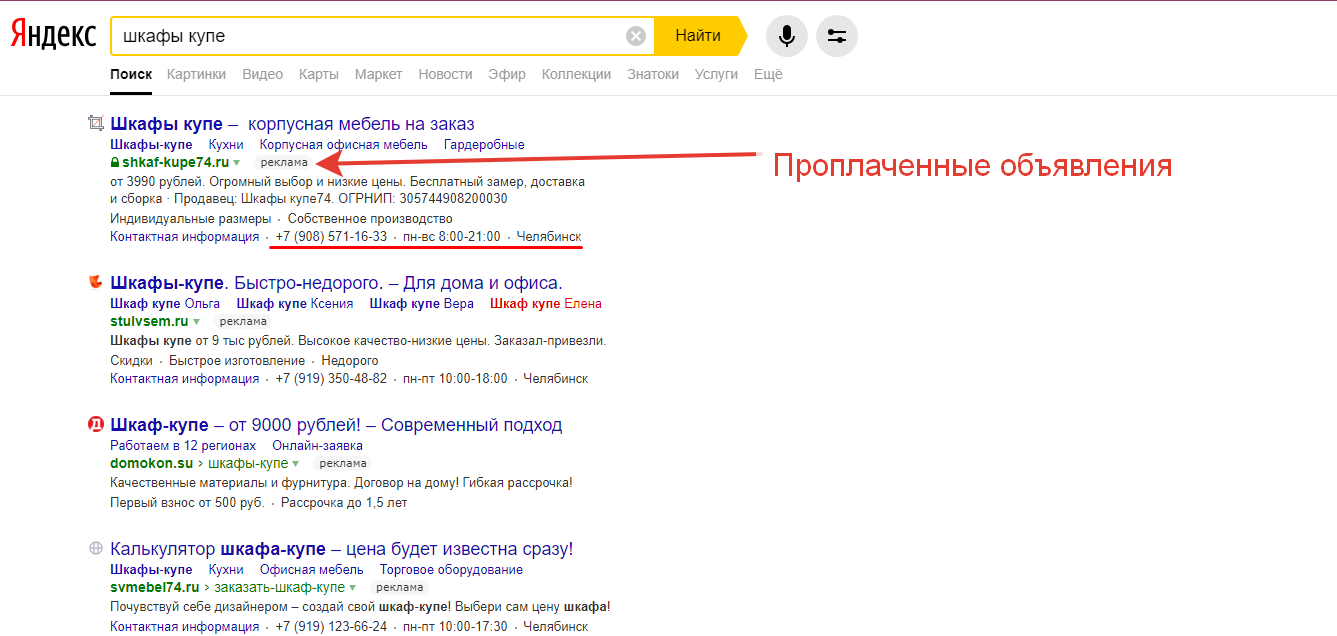This screenshot has width=1337, height=636.
Task: Click the stulvsem.ru green URL
Action: 149,321
